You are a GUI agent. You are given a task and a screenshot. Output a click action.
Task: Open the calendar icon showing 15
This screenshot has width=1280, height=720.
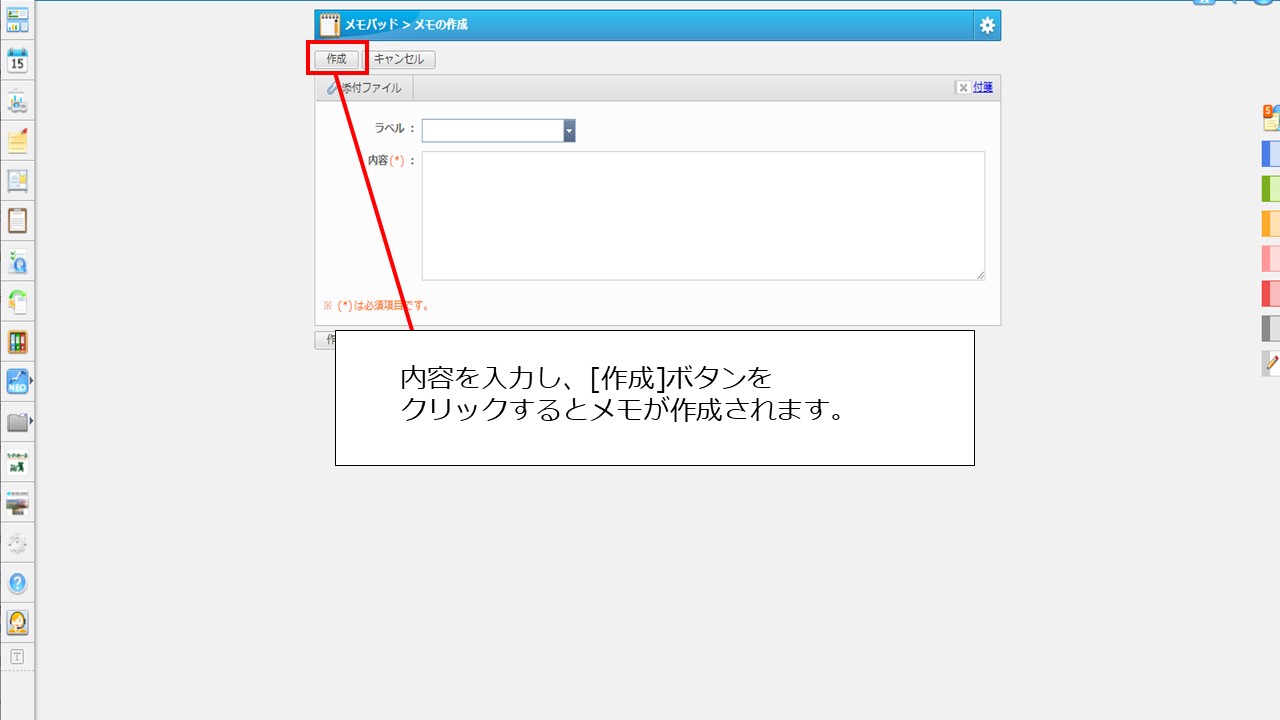[17, 60]
